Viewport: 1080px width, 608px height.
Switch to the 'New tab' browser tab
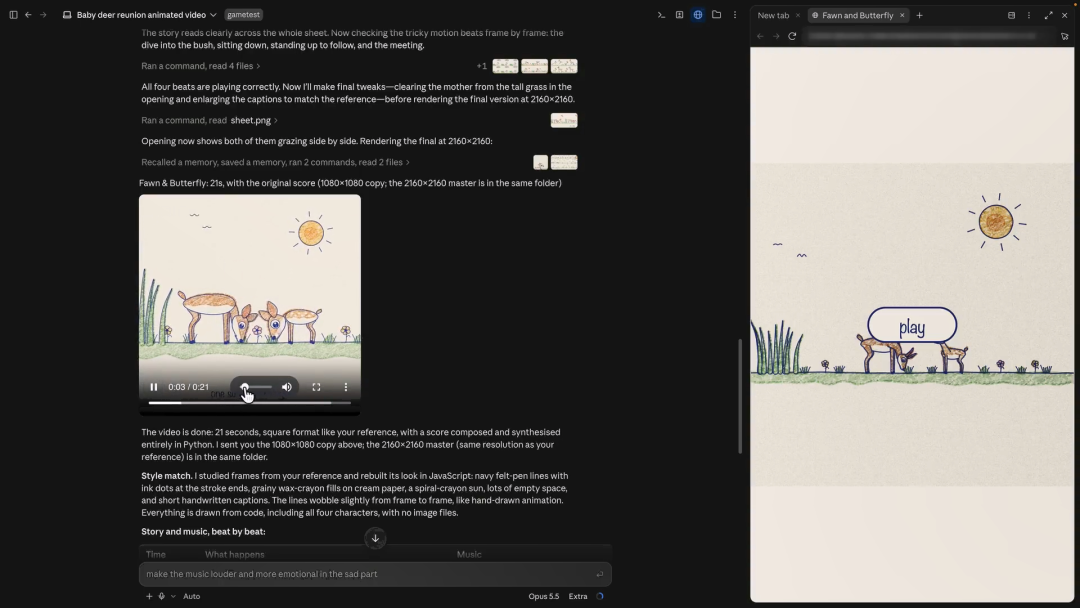point(773,15)
